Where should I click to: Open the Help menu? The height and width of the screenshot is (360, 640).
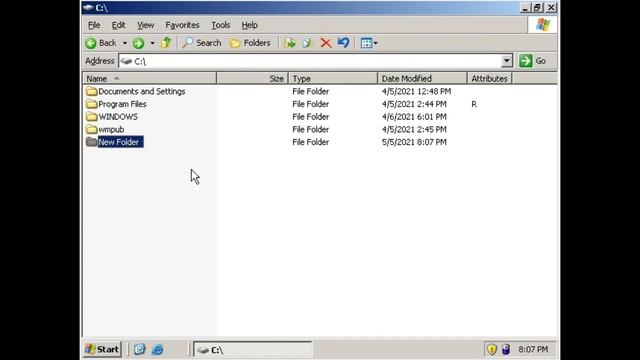(x=249, y=25)
